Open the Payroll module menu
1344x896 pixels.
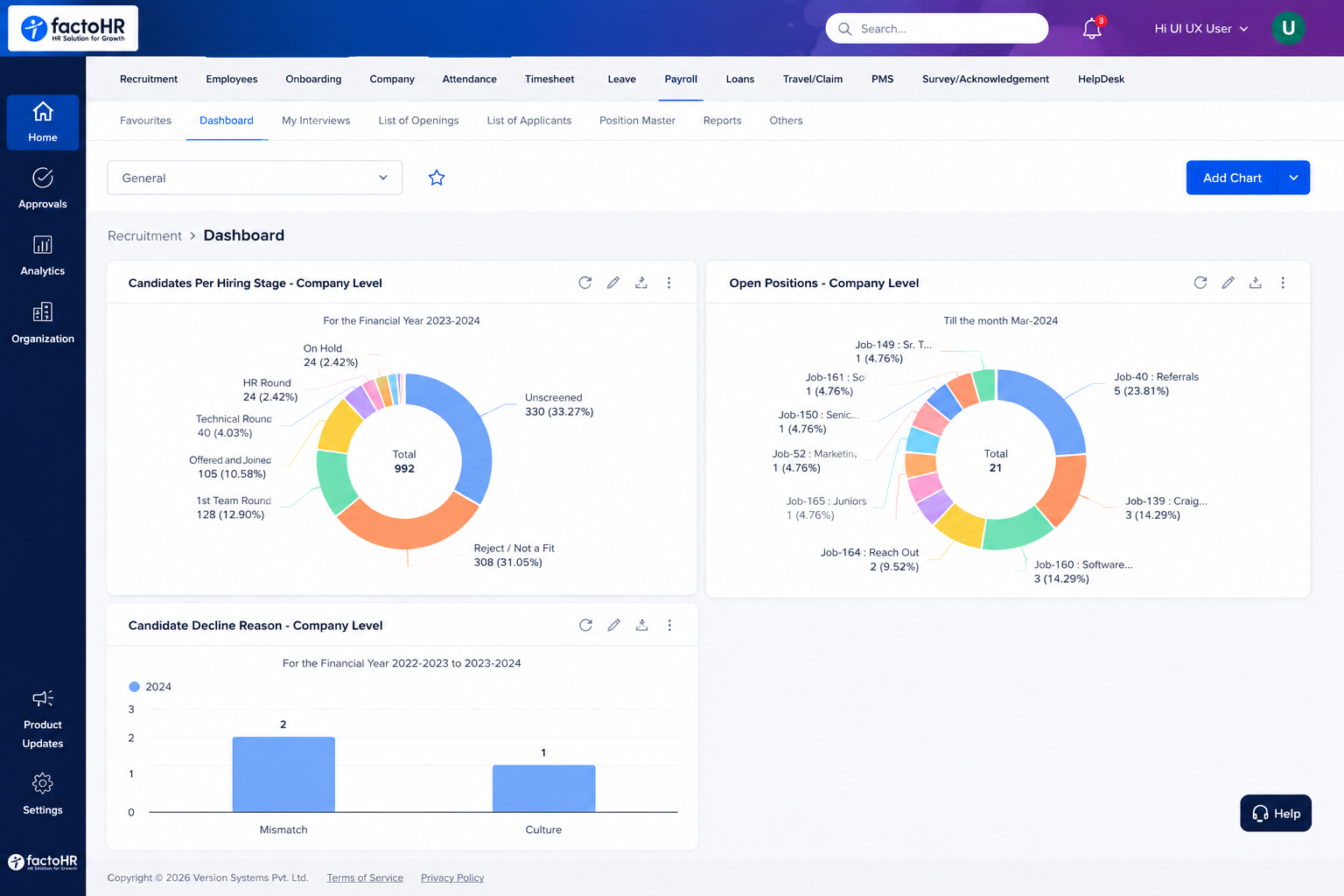pyautogui.click(x=681, y=79)
